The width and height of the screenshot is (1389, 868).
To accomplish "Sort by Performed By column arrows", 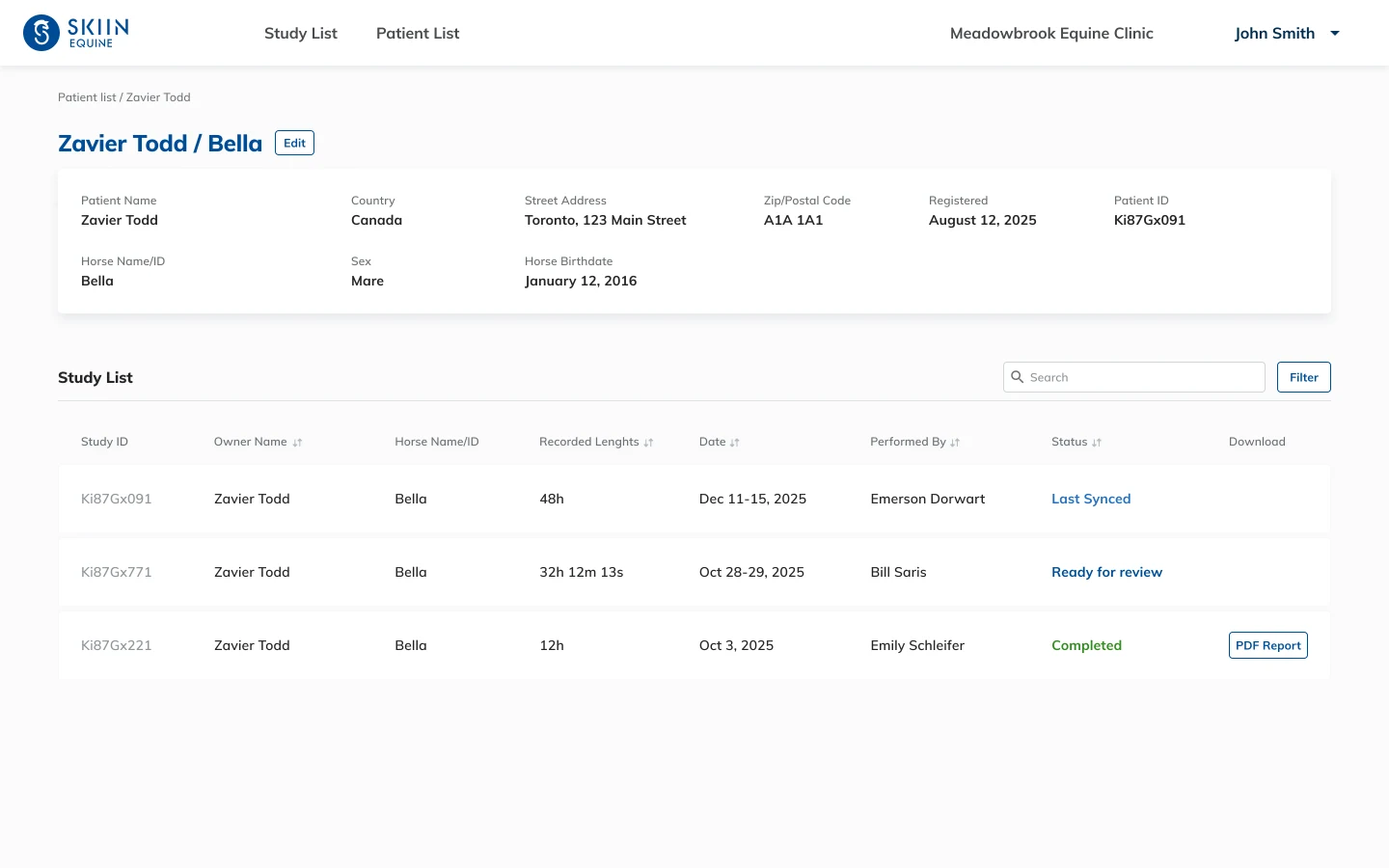I will [x=955, y=443].
